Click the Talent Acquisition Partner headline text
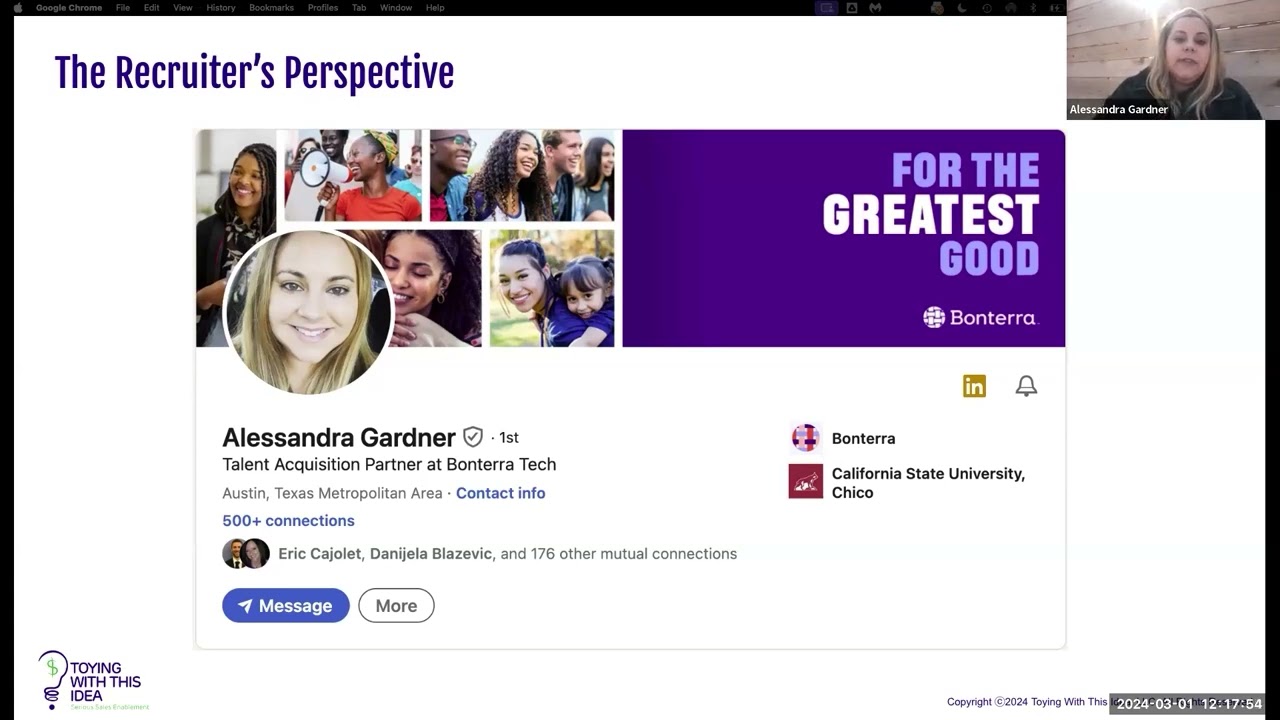This screenshot has height=720, width=1280. tap(389, 464)
